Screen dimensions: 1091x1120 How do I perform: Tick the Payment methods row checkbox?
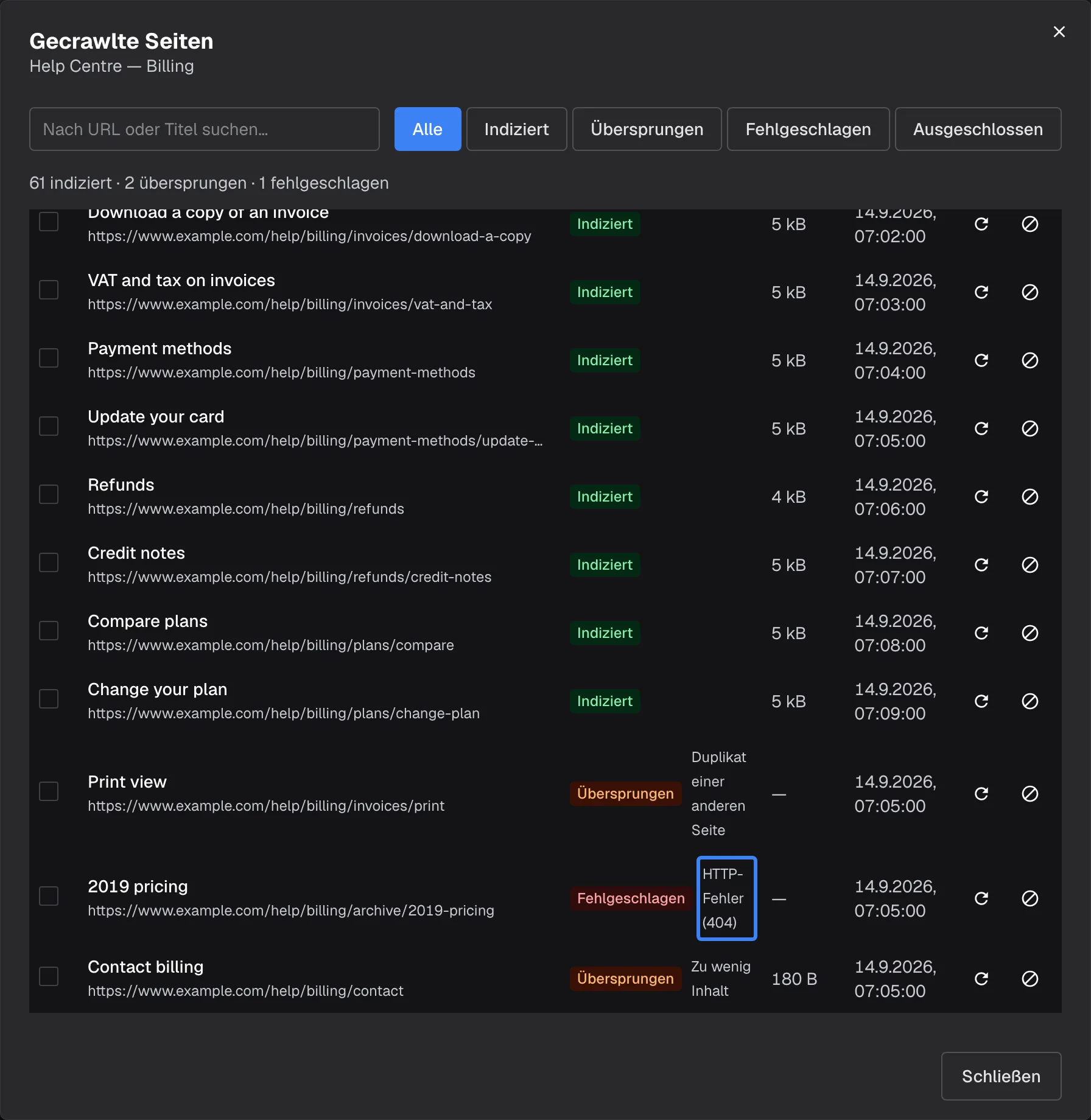tap(49, 358)
